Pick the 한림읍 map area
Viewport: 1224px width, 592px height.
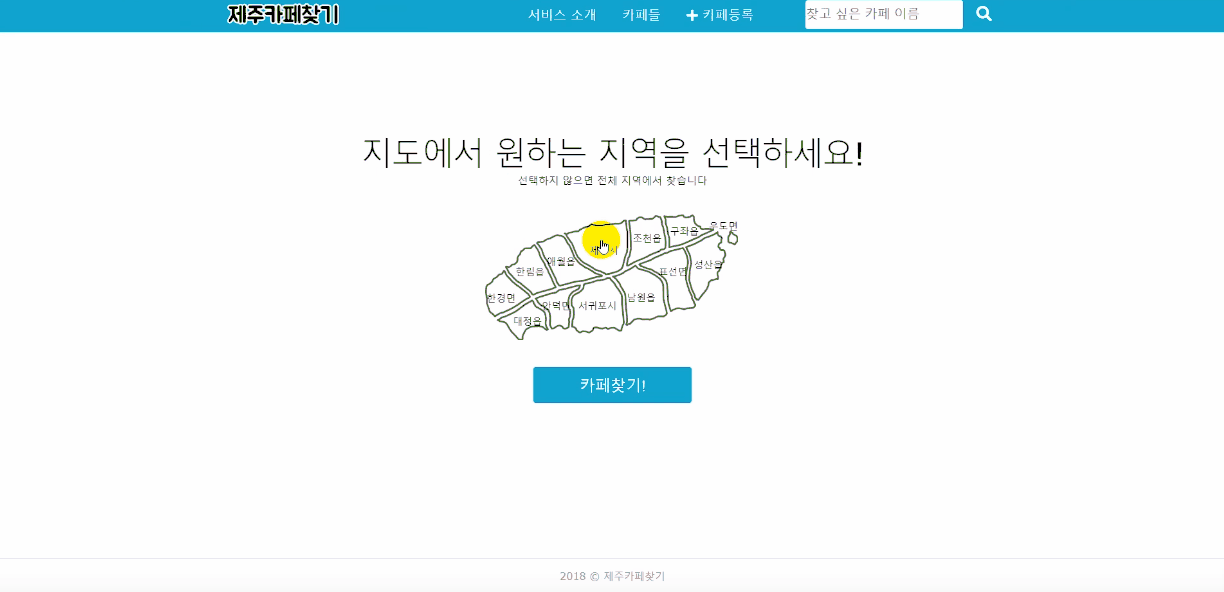click(529, 271)
